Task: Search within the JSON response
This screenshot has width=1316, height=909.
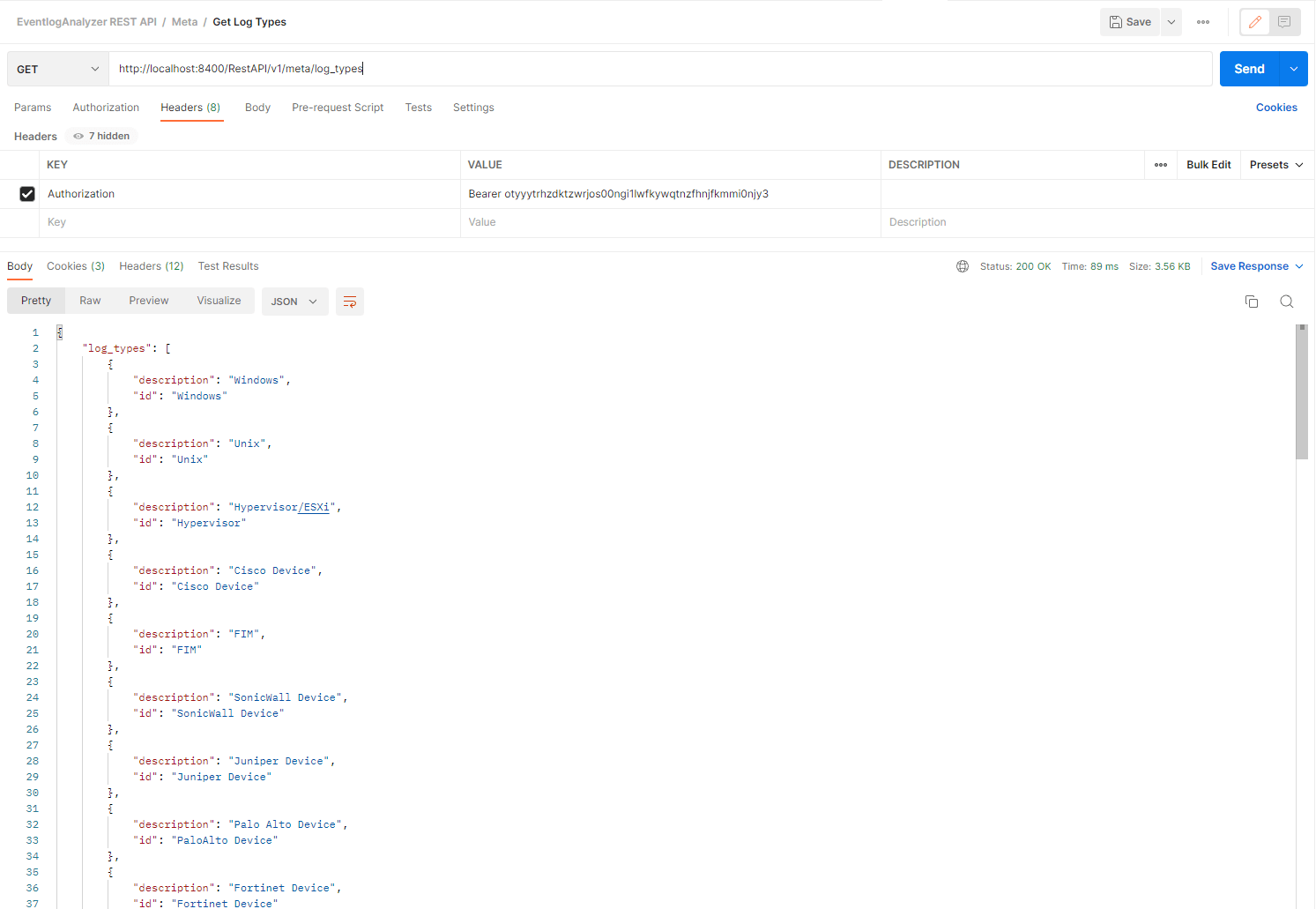Action: [1286, 301]
